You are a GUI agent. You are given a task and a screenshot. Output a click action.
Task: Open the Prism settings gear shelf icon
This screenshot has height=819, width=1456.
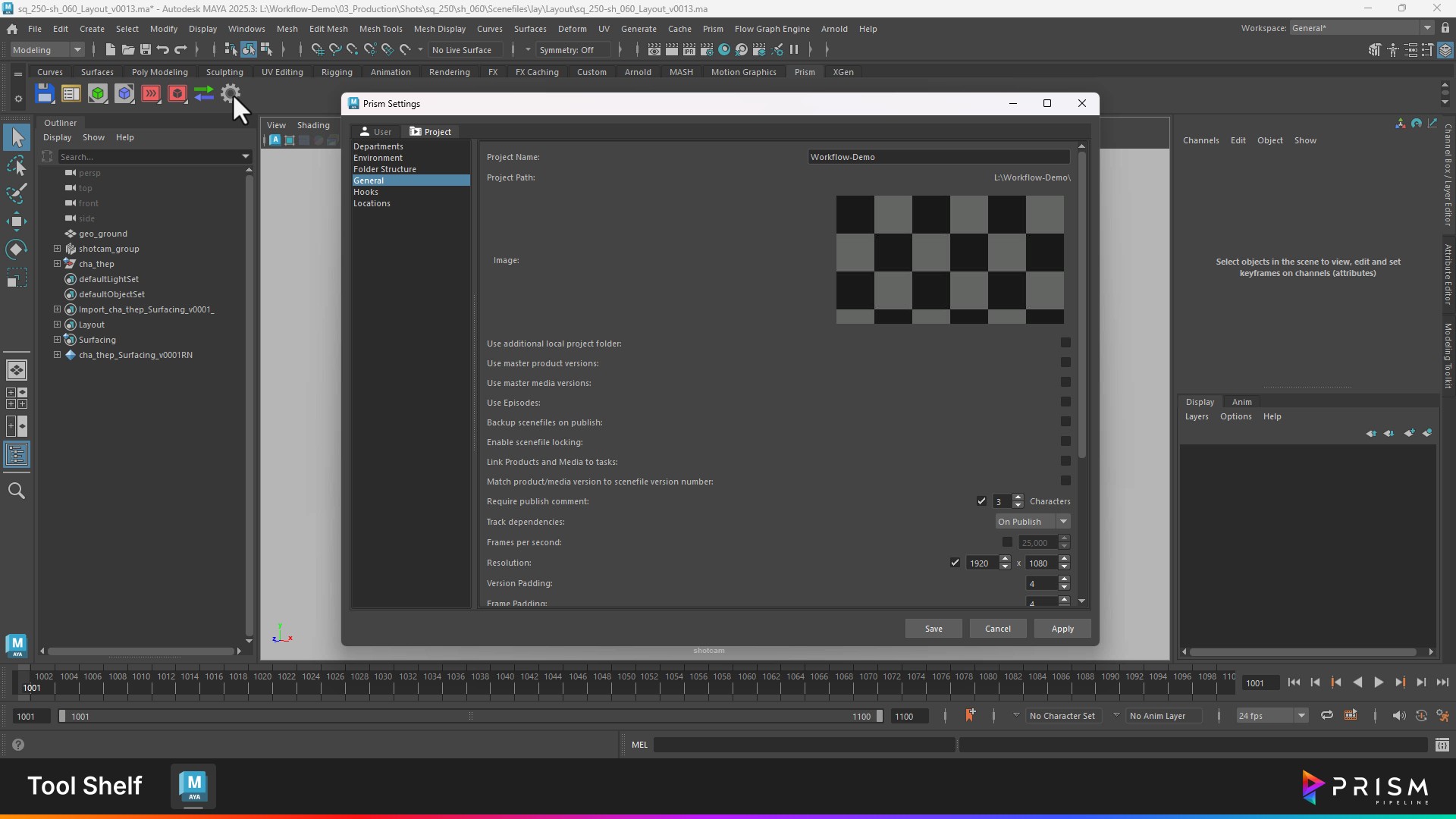(231, 93)
